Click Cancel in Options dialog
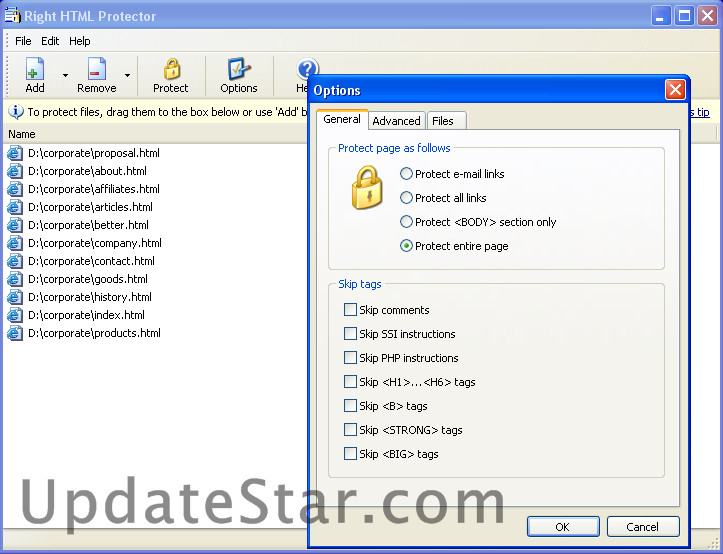Viewport: 723px width, 554px height. [643, 527]
